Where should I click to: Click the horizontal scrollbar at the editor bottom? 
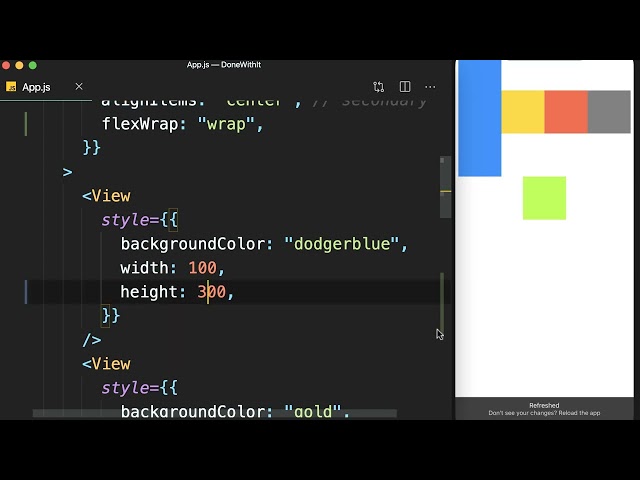[x=215, y=413]
